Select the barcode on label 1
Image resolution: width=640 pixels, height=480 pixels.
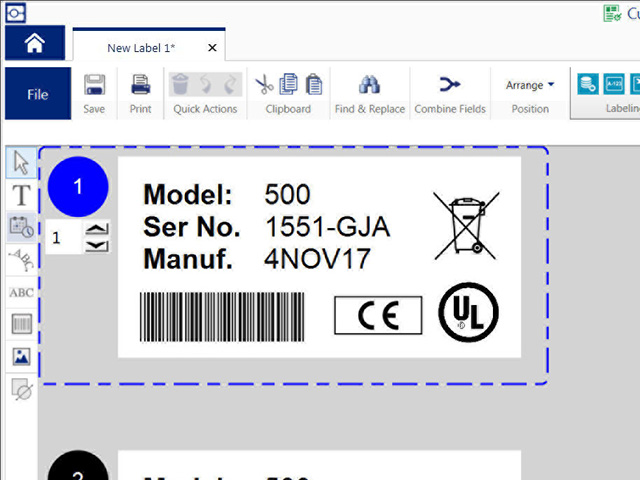coord(222,317)
